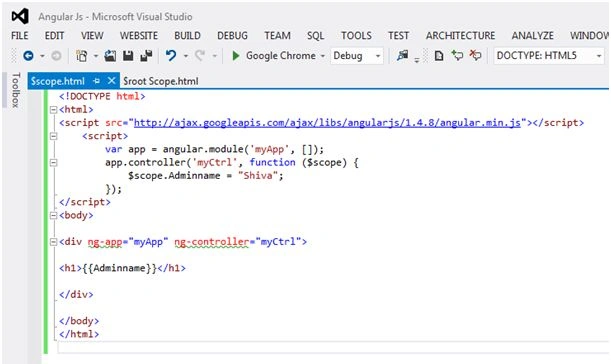This screenshot has width=611, height=364.
Task: Click the ng-app attribute text
Action: click(105, 242)
